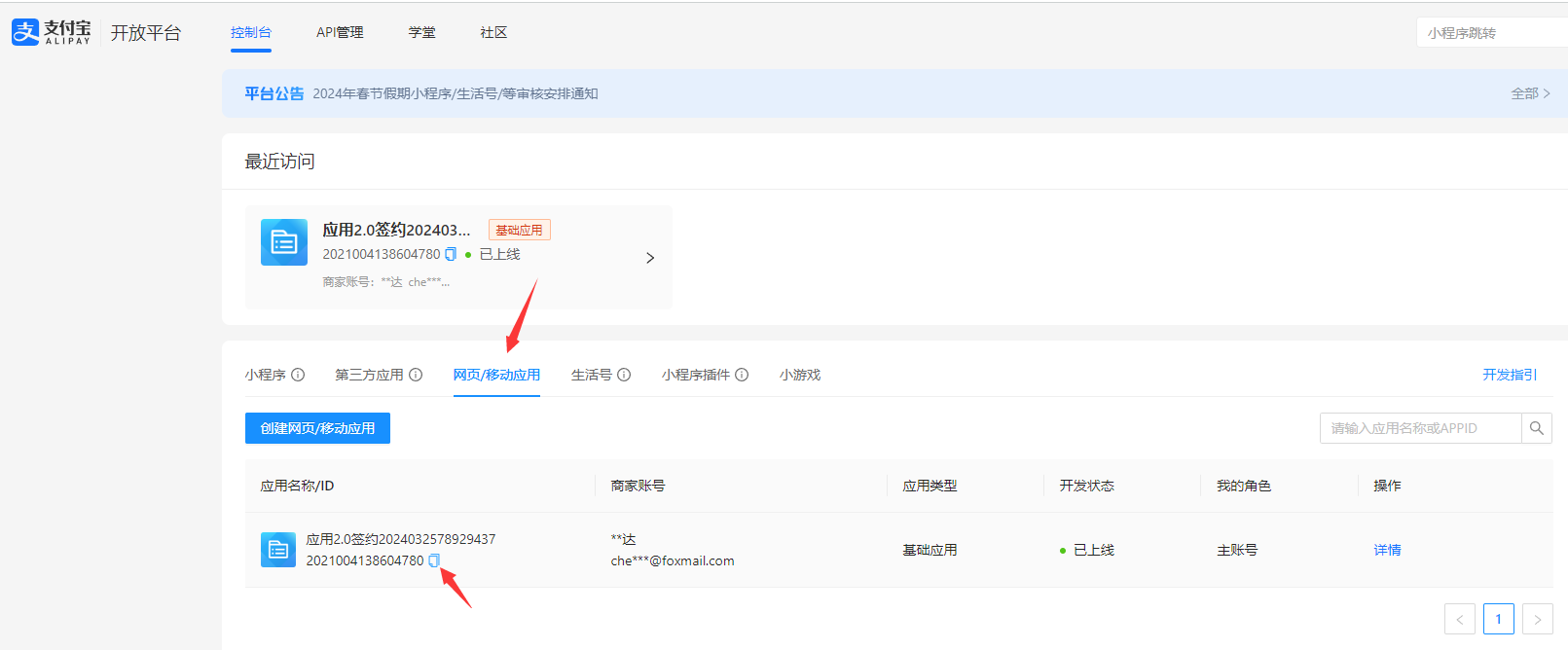This screenshot has height=650, width=1568.
Task: Go to next page arrow
Action: pos(1538,619)
